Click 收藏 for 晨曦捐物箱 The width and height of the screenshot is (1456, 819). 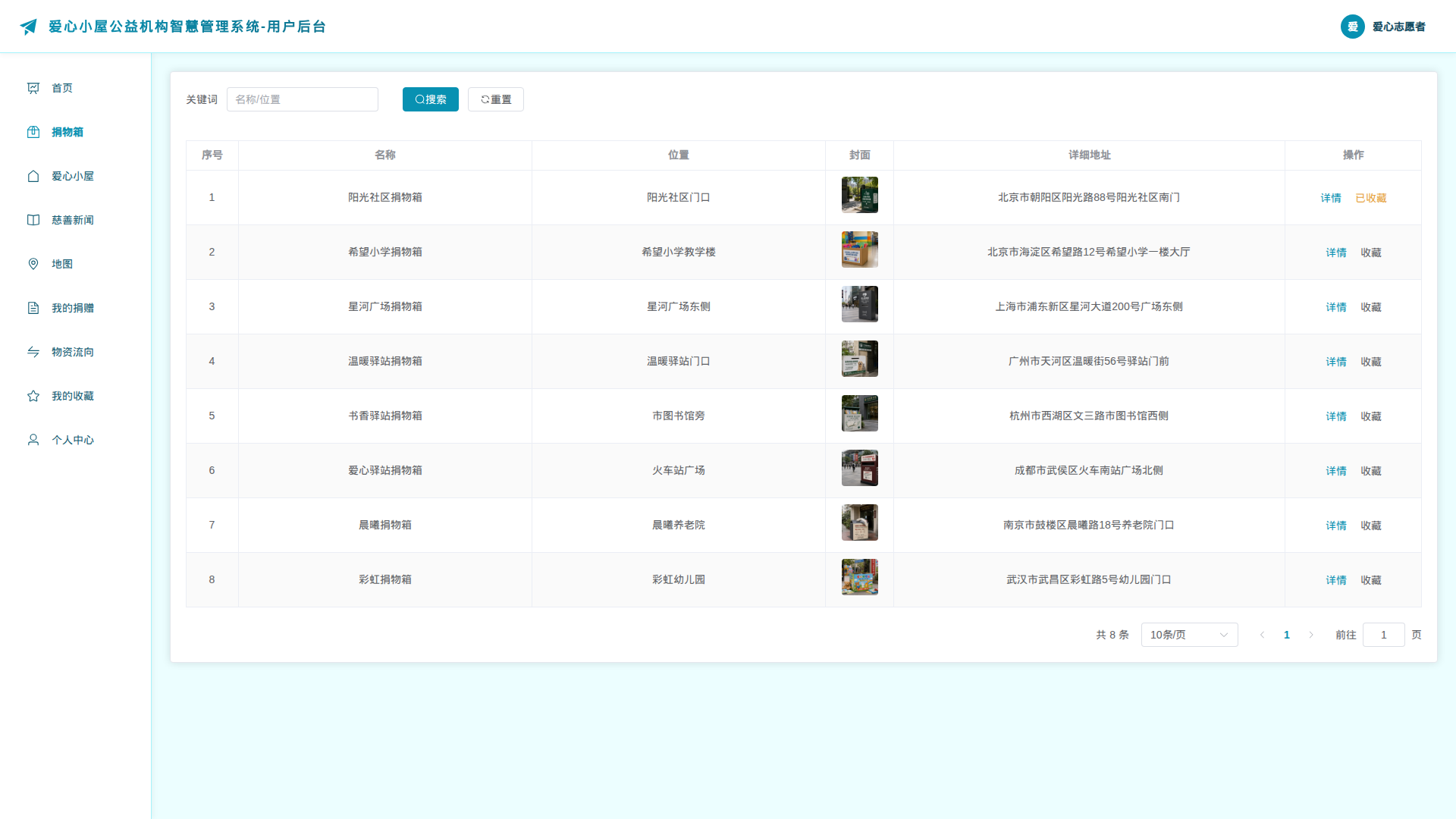coord(1371,526)
